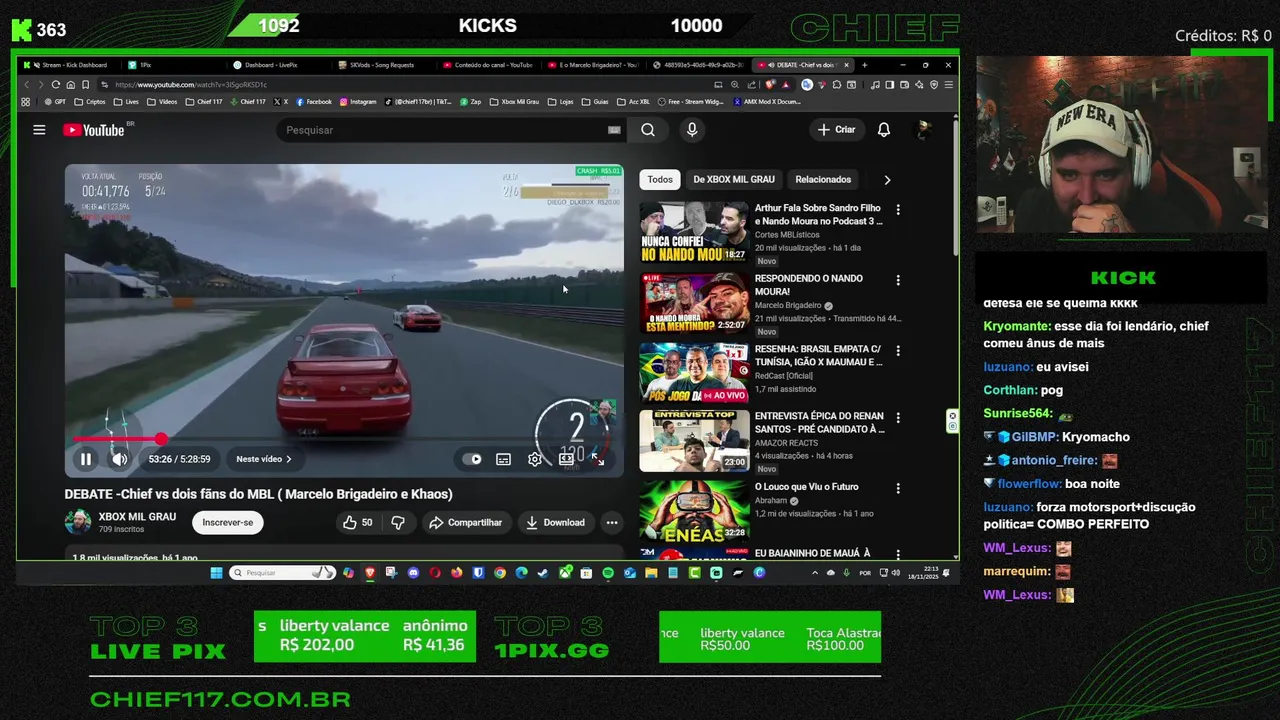
Task: Switch the video to fullscreen
Action: click(597, 459)
